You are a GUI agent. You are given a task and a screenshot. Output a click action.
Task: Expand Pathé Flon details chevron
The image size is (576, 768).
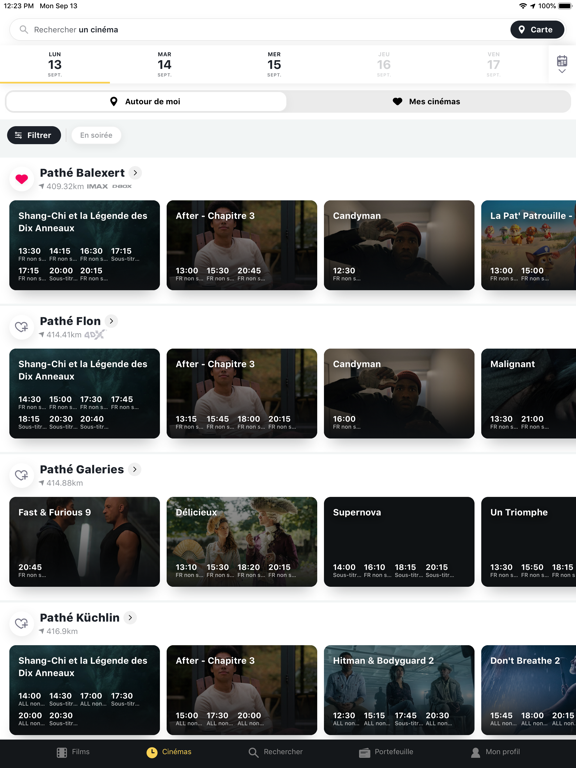[111, 321]
